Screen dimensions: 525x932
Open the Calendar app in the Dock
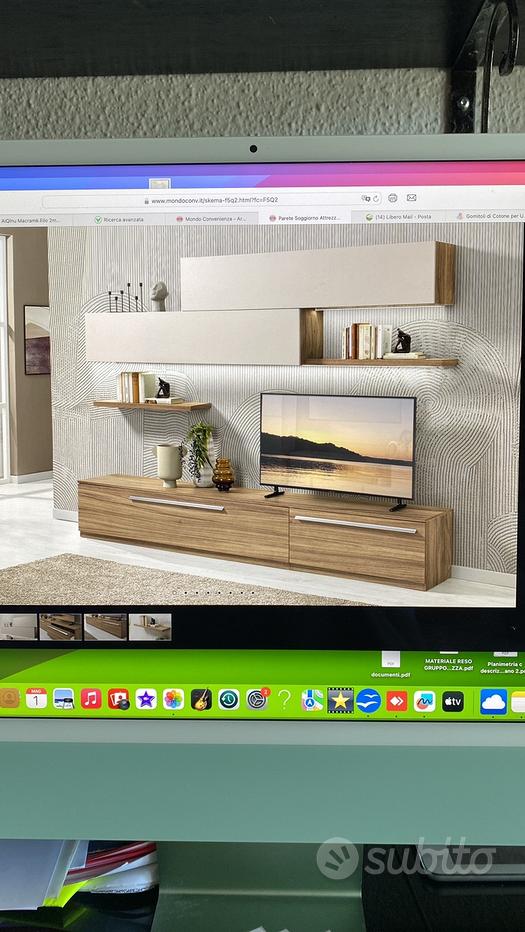click(36, 698)
